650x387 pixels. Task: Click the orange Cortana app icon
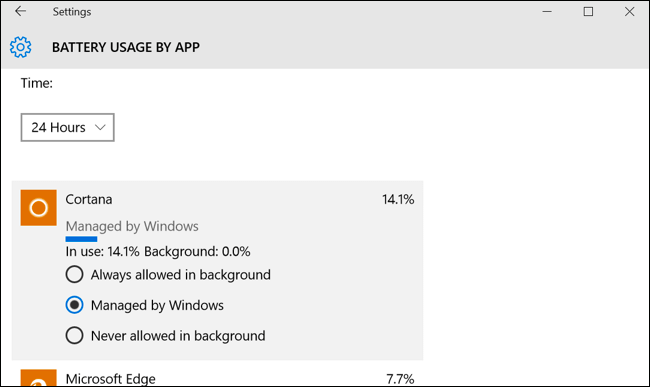39,208
